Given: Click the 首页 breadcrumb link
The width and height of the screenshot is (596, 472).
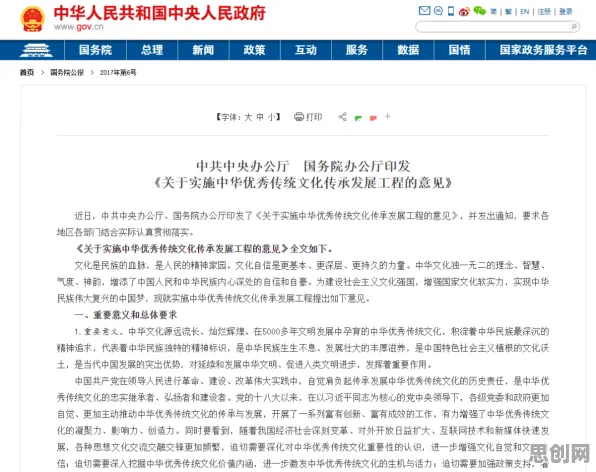Looking at the screenshot, I should [x=27, y=72].
